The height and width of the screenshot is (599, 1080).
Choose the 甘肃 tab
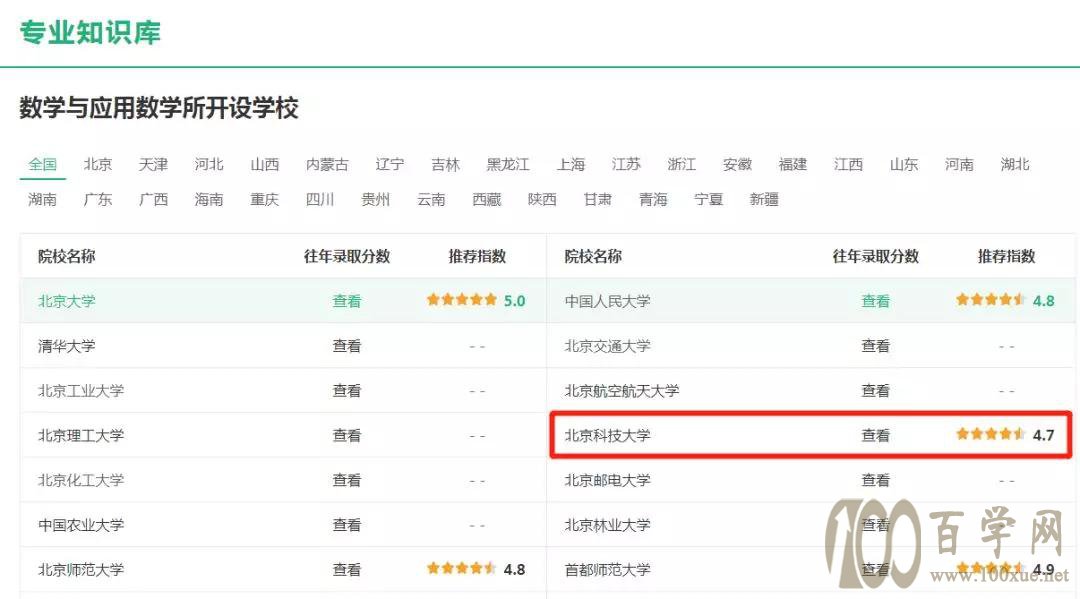click(x=598, y=200)
